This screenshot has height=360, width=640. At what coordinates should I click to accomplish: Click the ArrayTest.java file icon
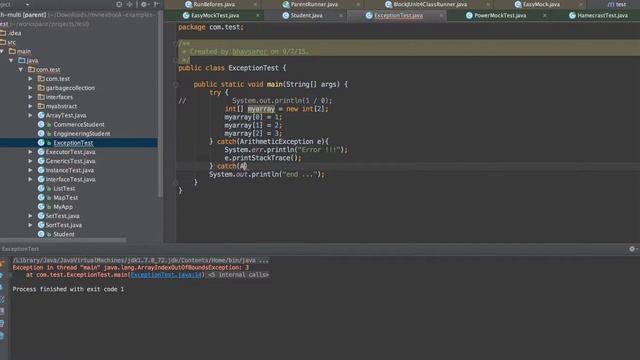(x=41, y=115)
